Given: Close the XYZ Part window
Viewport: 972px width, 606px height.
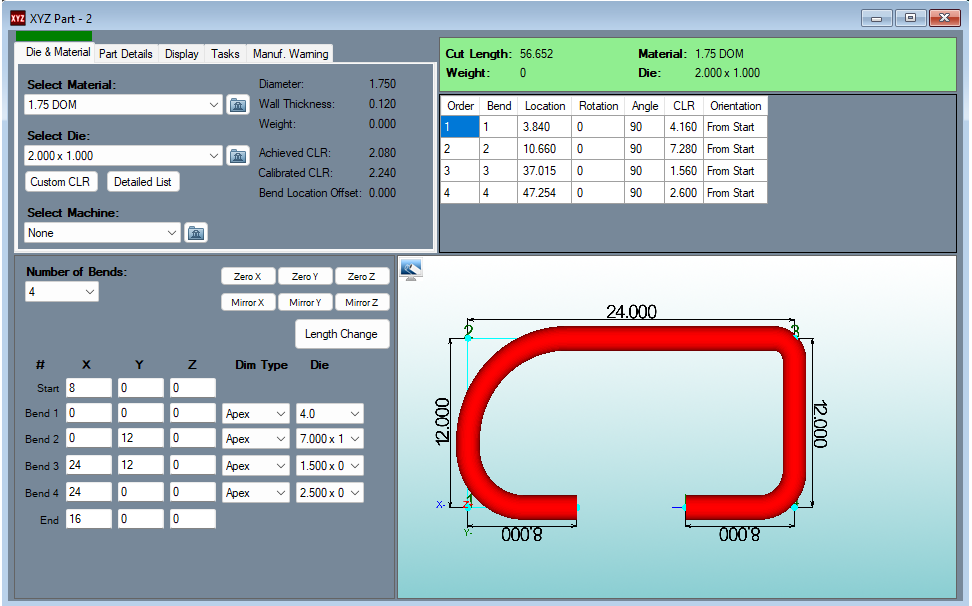Looking at the screenshot, I should [x=945, y=18].
